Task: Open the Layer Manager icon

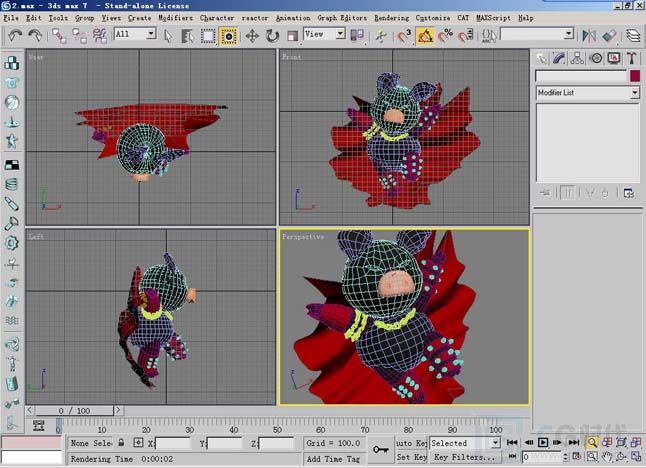Action: tap(633, 36)
